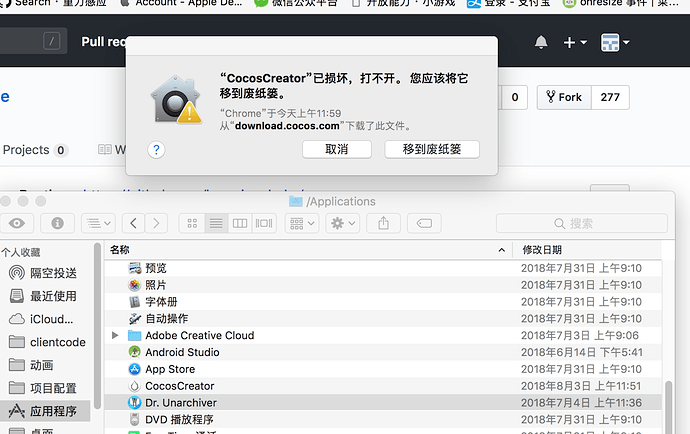The image size is (690, 434).
Task: Click the 移到废纸篓 button
Action: pos(432,149)
